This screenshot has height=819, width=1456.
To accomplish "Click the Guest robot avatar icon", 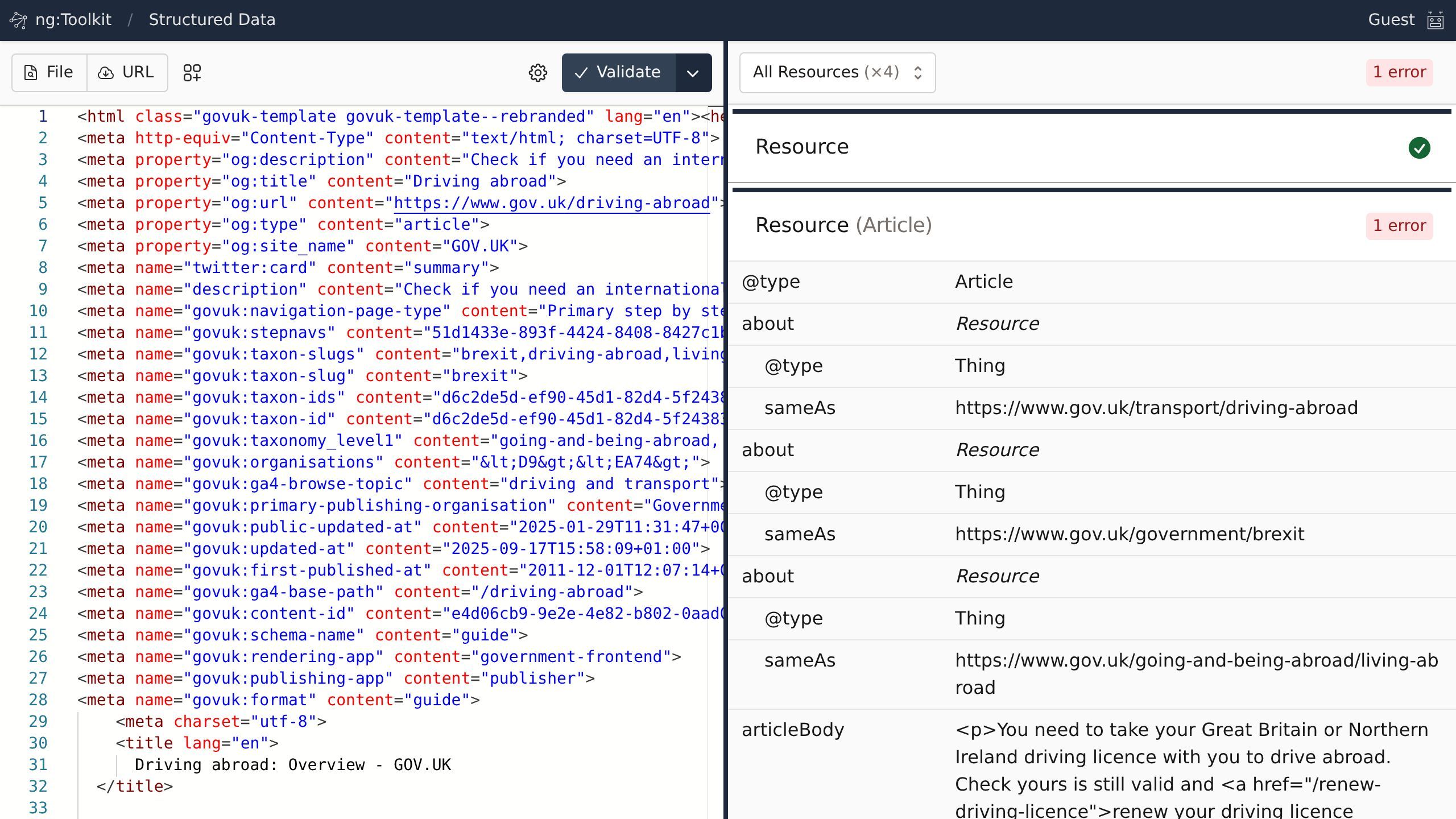I will (1435, 20).
